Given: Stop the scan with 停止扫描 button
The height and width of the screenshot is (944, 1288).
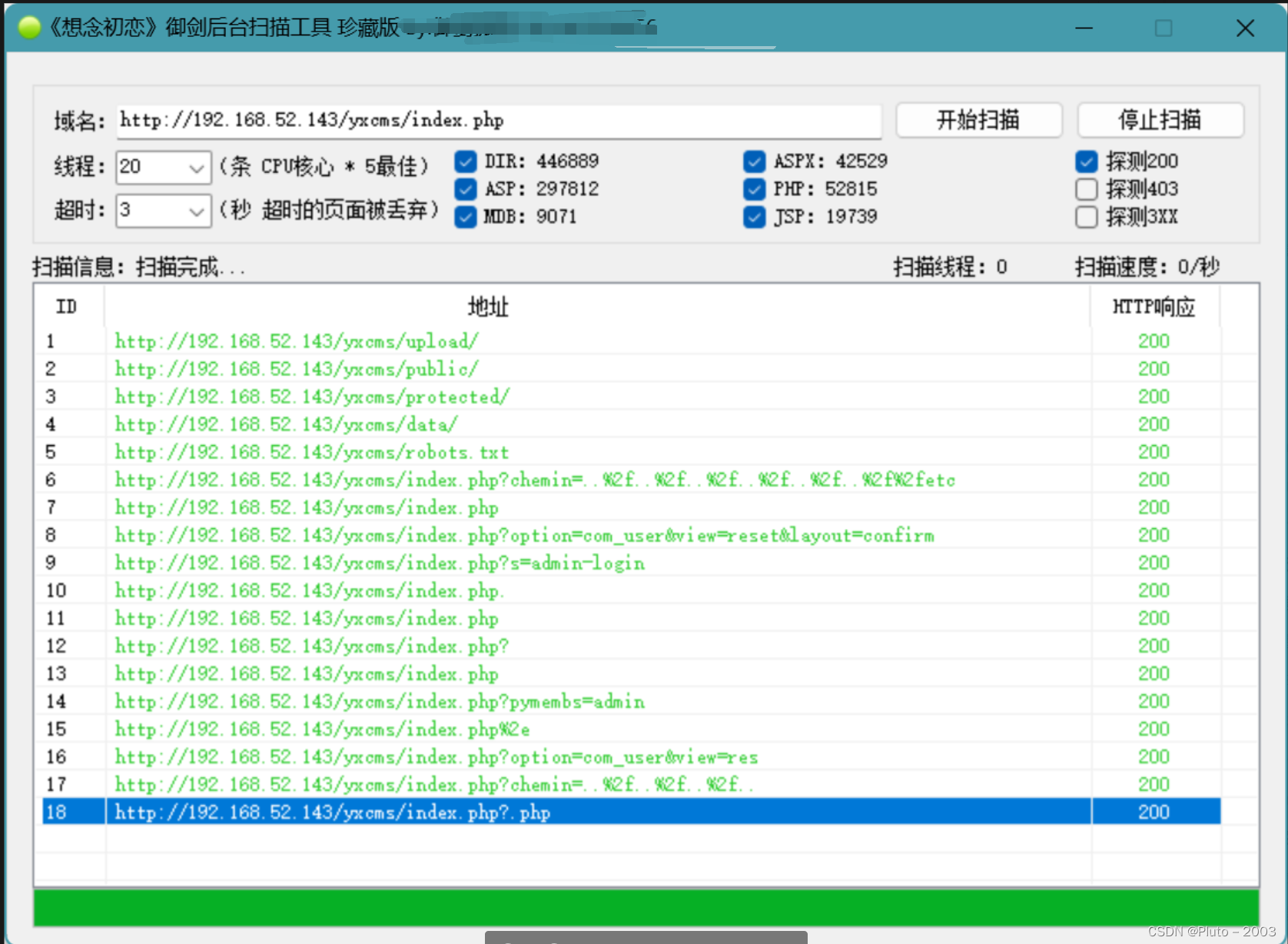Looking at the screenshot, I should (1160, 120).
